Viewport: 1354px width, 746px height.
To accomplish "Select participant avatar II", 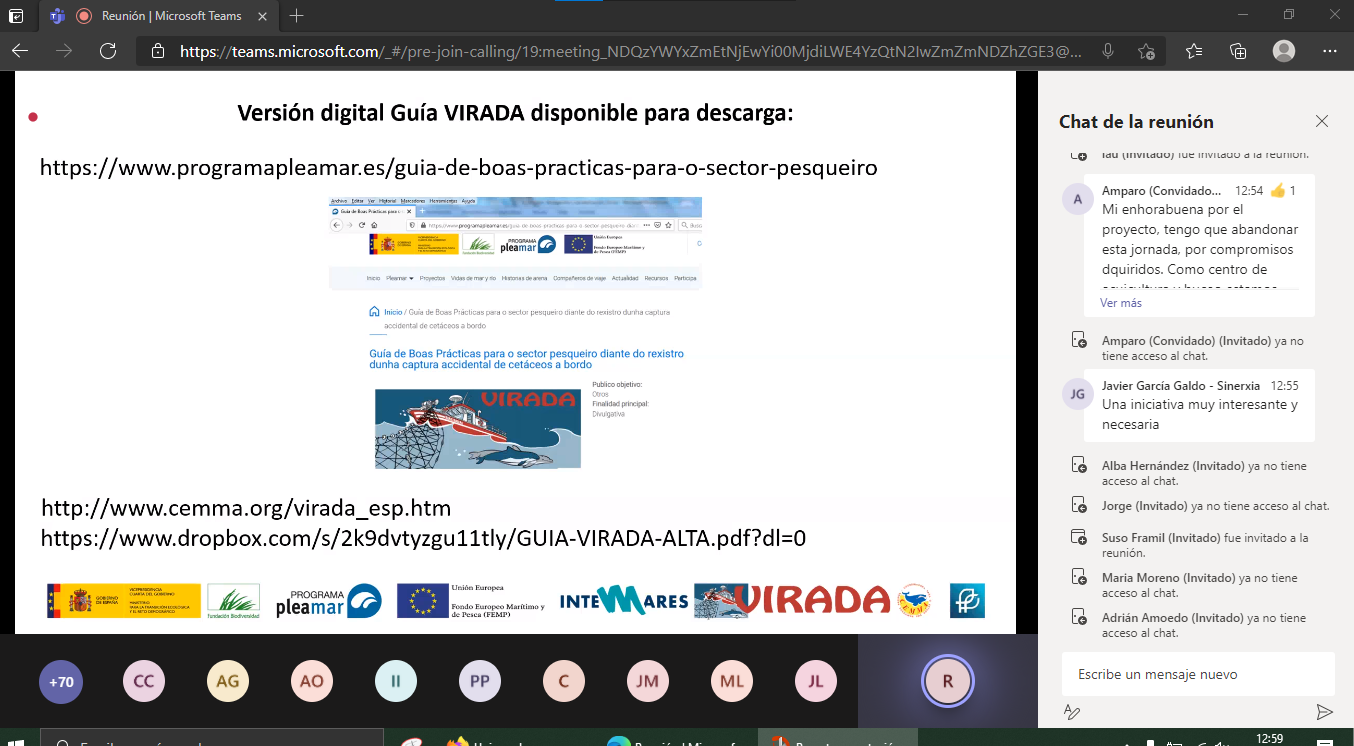I will (x=396, y=682).
